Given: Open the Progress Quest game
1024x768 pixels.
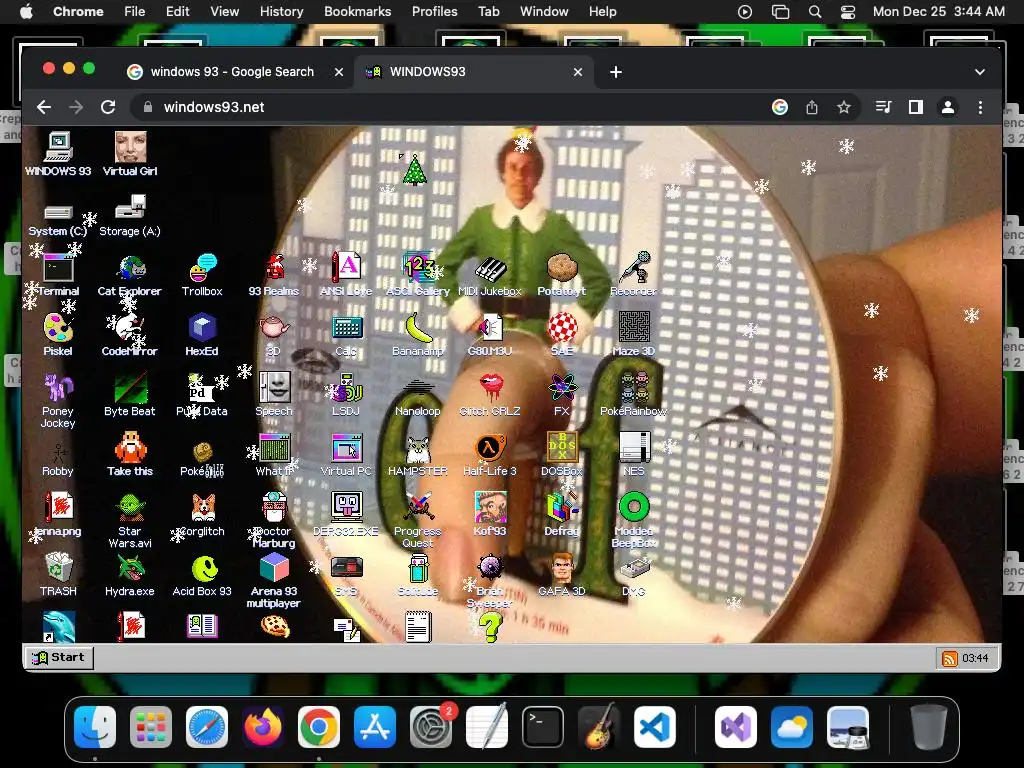Looking at the screenshot, I should (x=417, y=520).
